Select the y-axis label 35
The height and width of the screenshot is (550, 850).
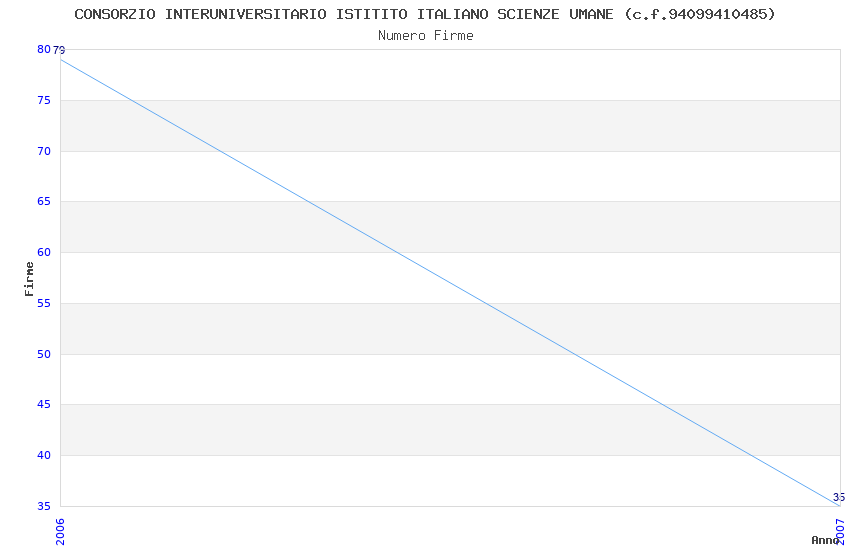point(44,507)
